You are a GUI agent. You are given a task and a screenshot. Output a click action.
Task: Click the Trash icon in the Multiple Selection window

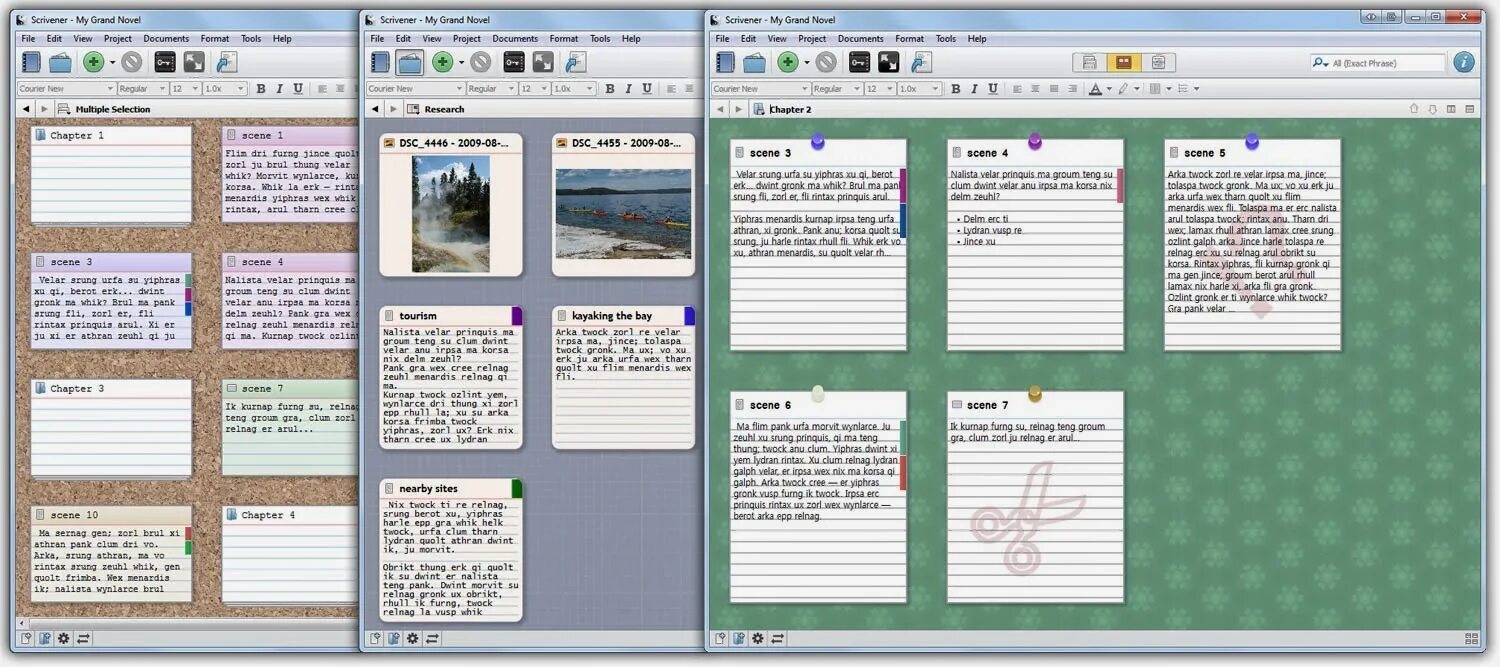[132, 62]
